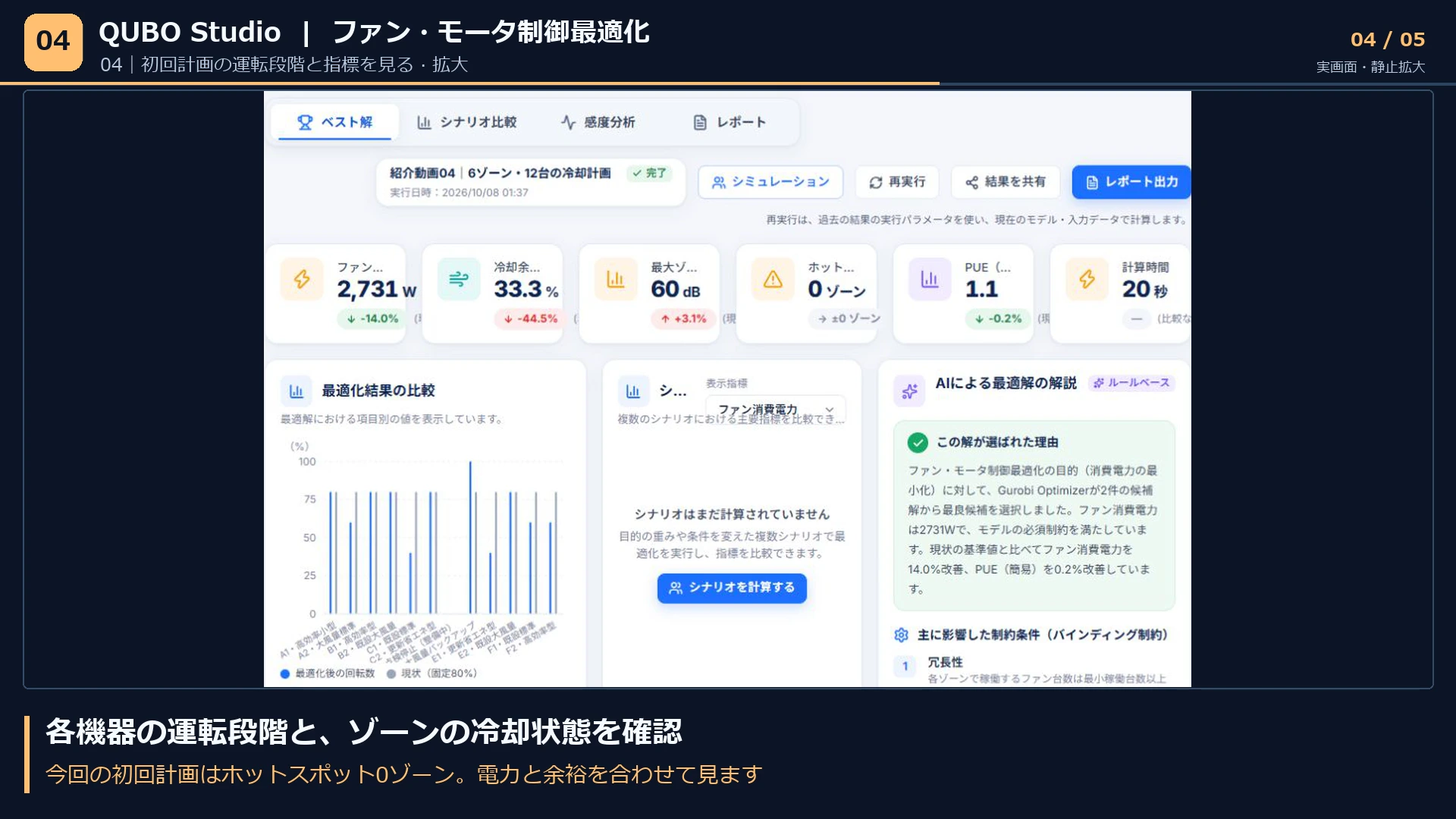Click the gear icon beside 主に影響した制約条件

point(901,635)
